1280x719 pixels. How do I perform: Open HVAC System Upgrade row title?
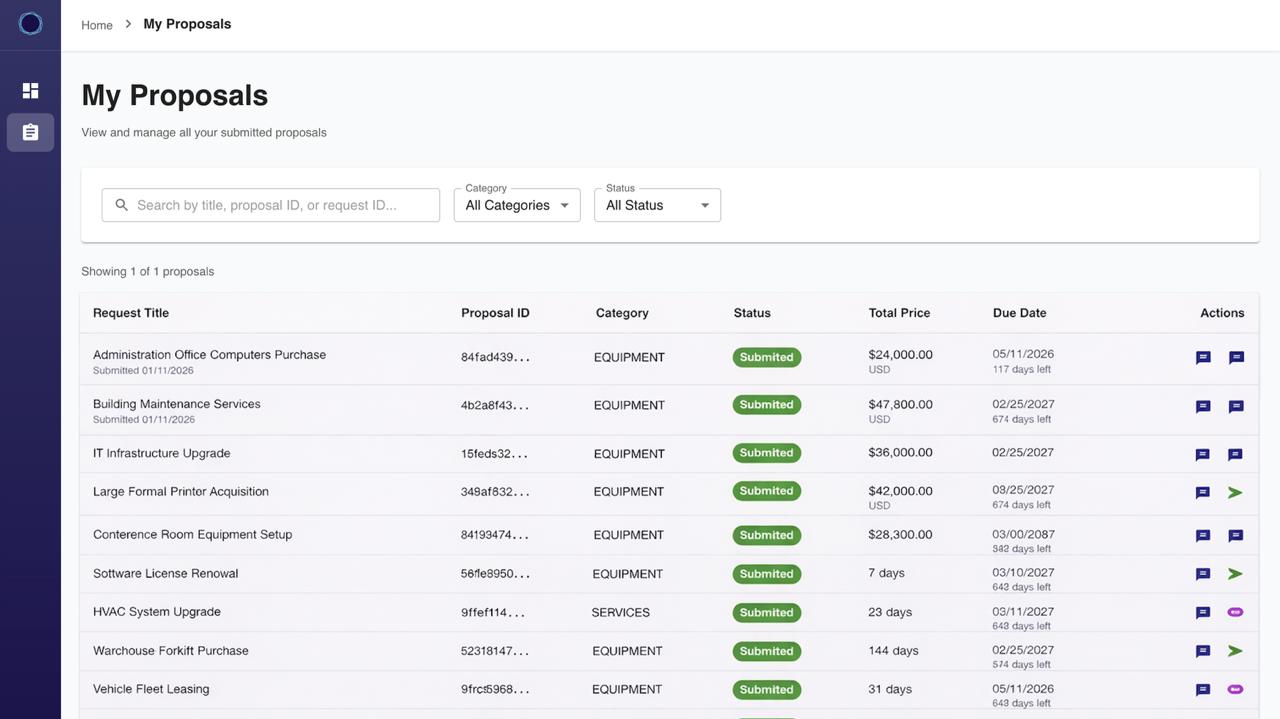click(157, 612)
